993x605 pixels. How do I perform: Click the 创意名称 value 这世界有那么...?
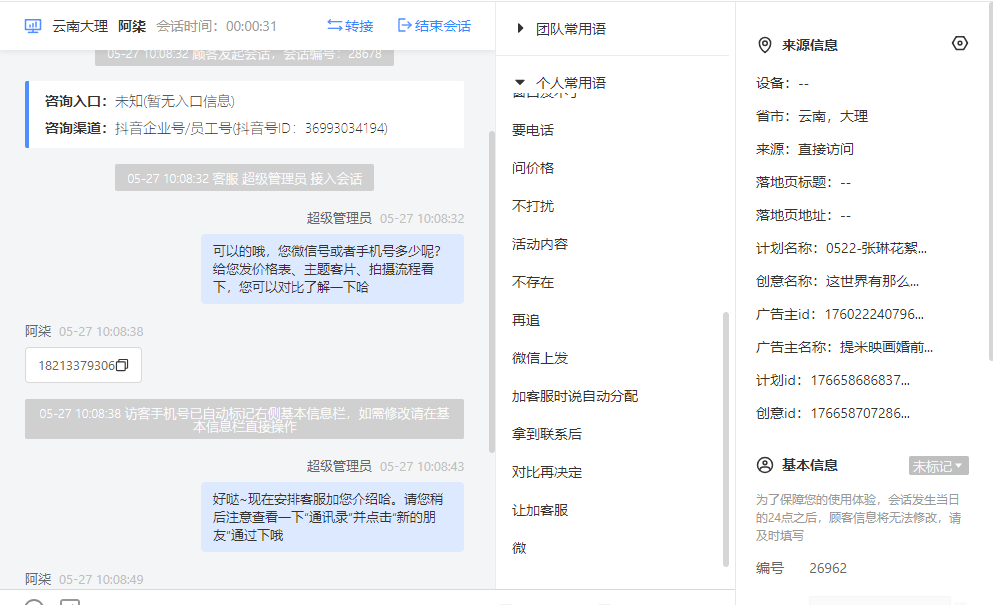click(872, 281)
